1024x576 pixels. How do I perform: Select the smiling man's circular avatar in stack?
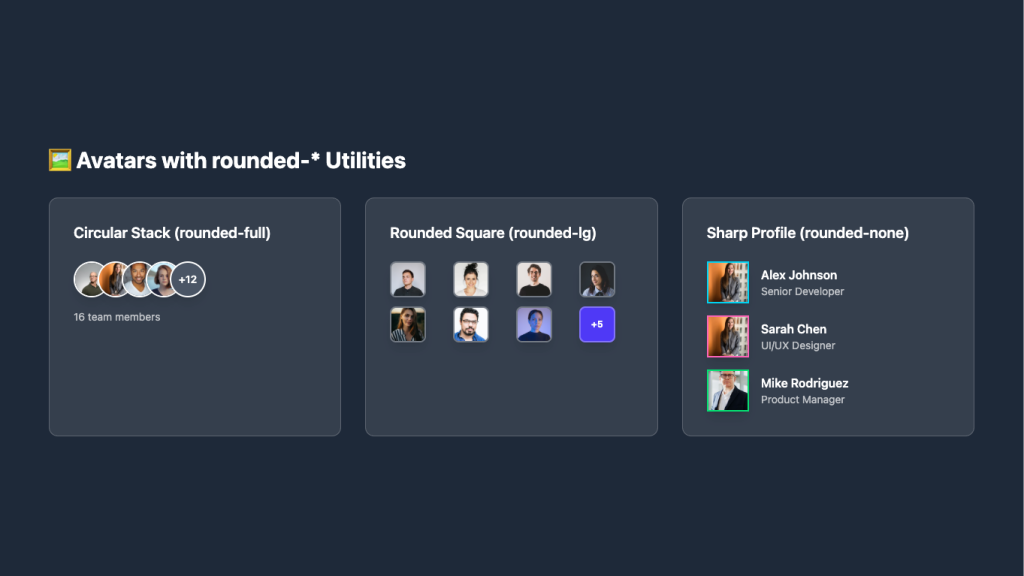[139, 279]
